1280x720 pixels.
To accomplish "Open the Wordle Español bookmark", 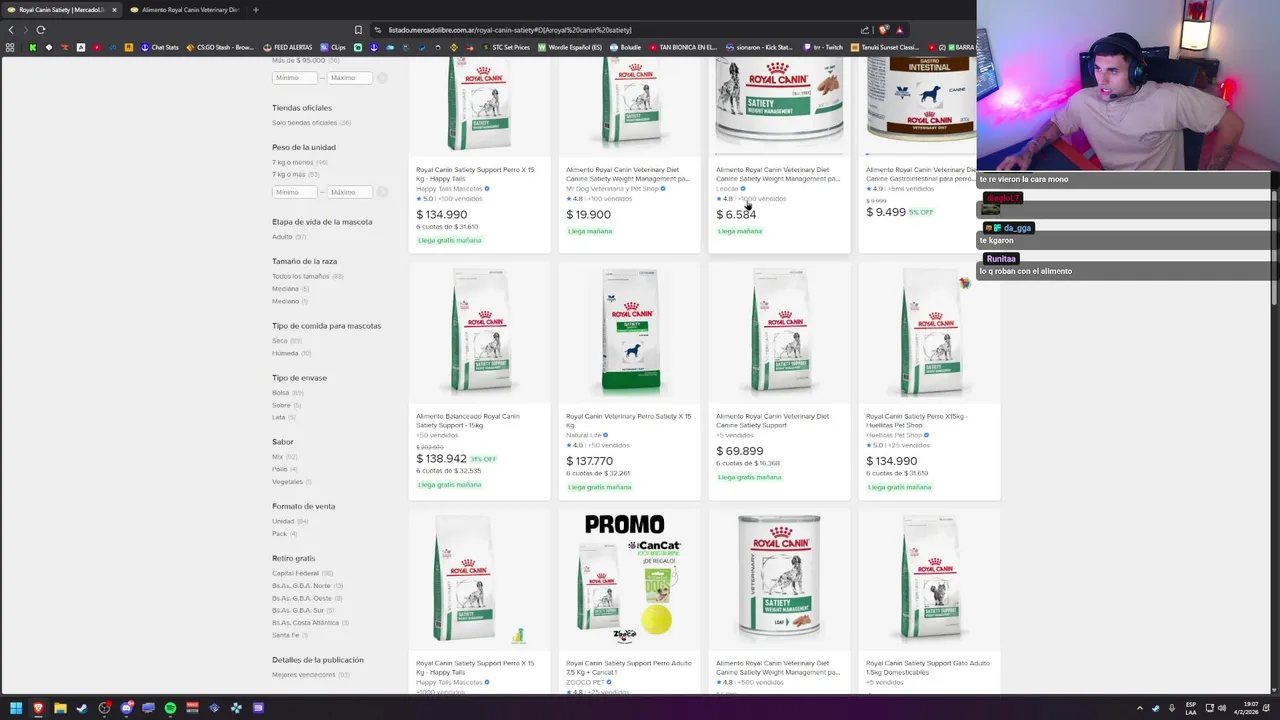I will point(570,47).
